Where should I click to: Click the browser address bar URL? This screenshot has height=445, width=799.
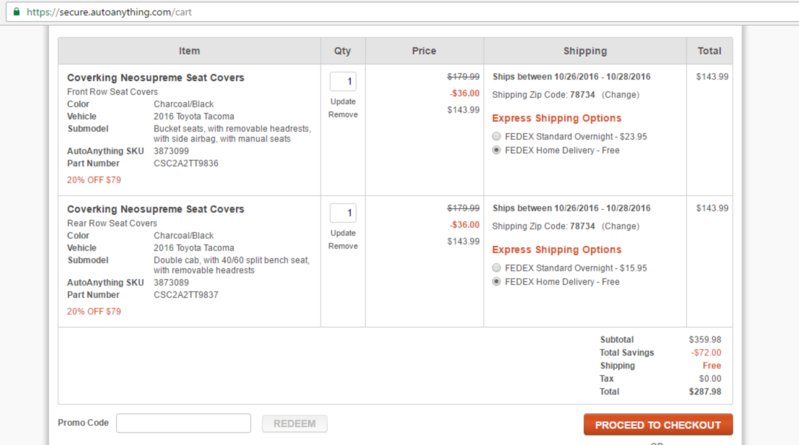(109, 12)
